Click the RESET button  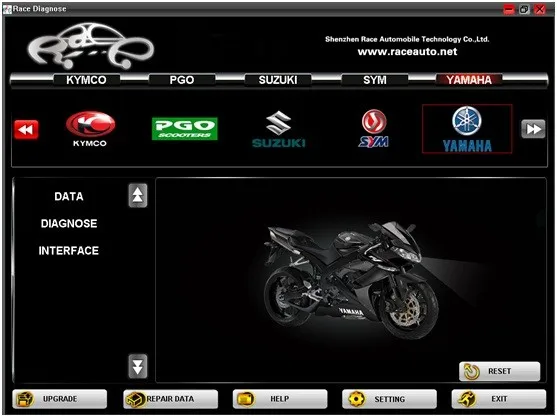tap(499, 371)
